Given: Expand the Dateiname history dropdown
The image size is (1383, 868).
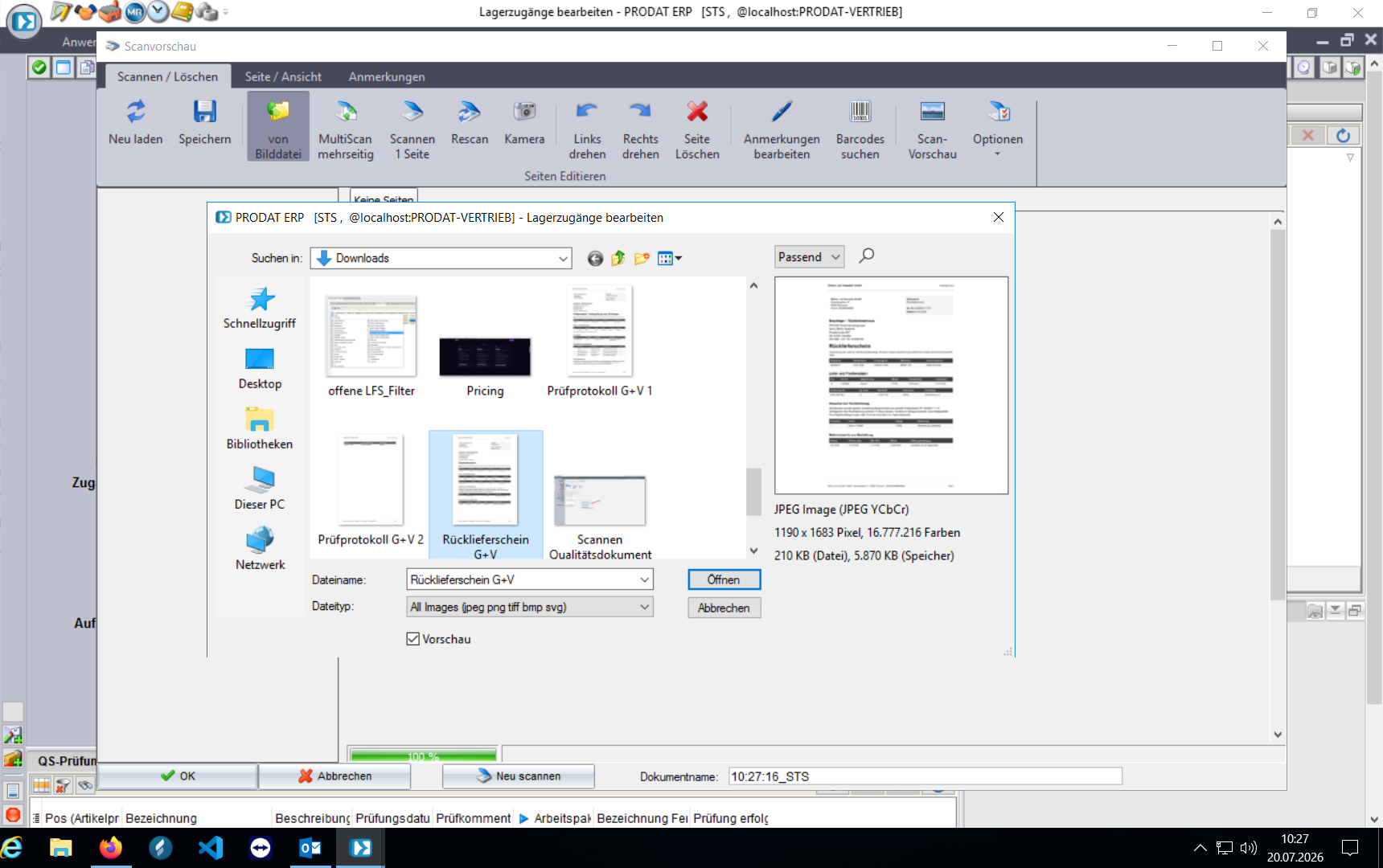Looking at the screenshot, I should point(645,579).
